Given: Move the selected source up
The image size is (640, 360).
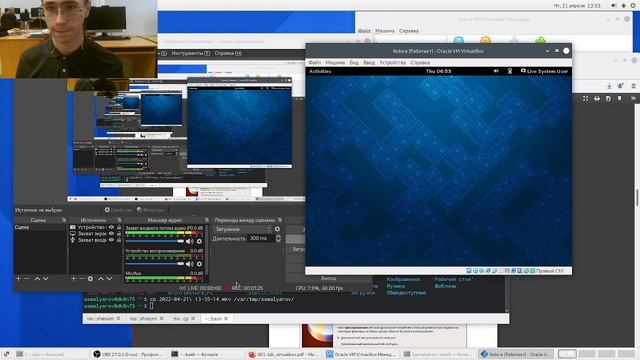Looking at the screenshot, I should click(101, 278).
